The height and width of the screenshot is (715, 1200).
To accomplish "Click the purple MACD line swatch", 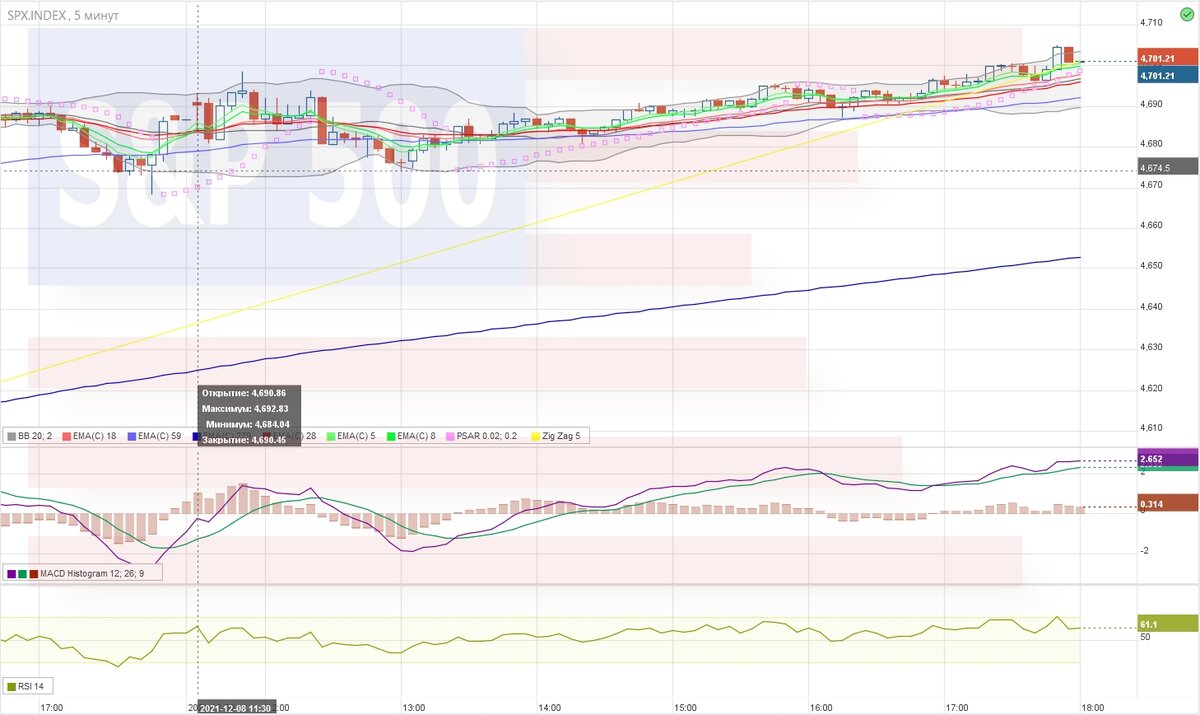I will point(12,573).
